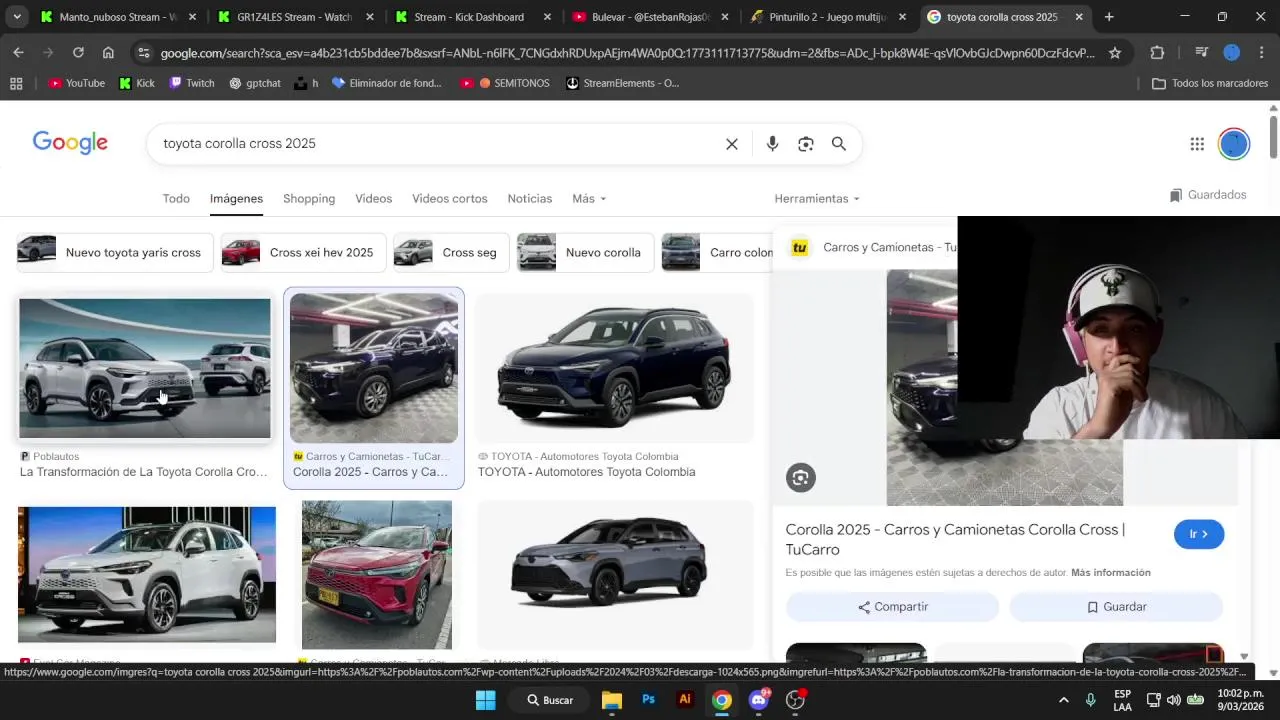Screen dimensions: 1280x720
Task: Open the bookmarks bar apps grid icon
Action: click(x=16, y=83)
